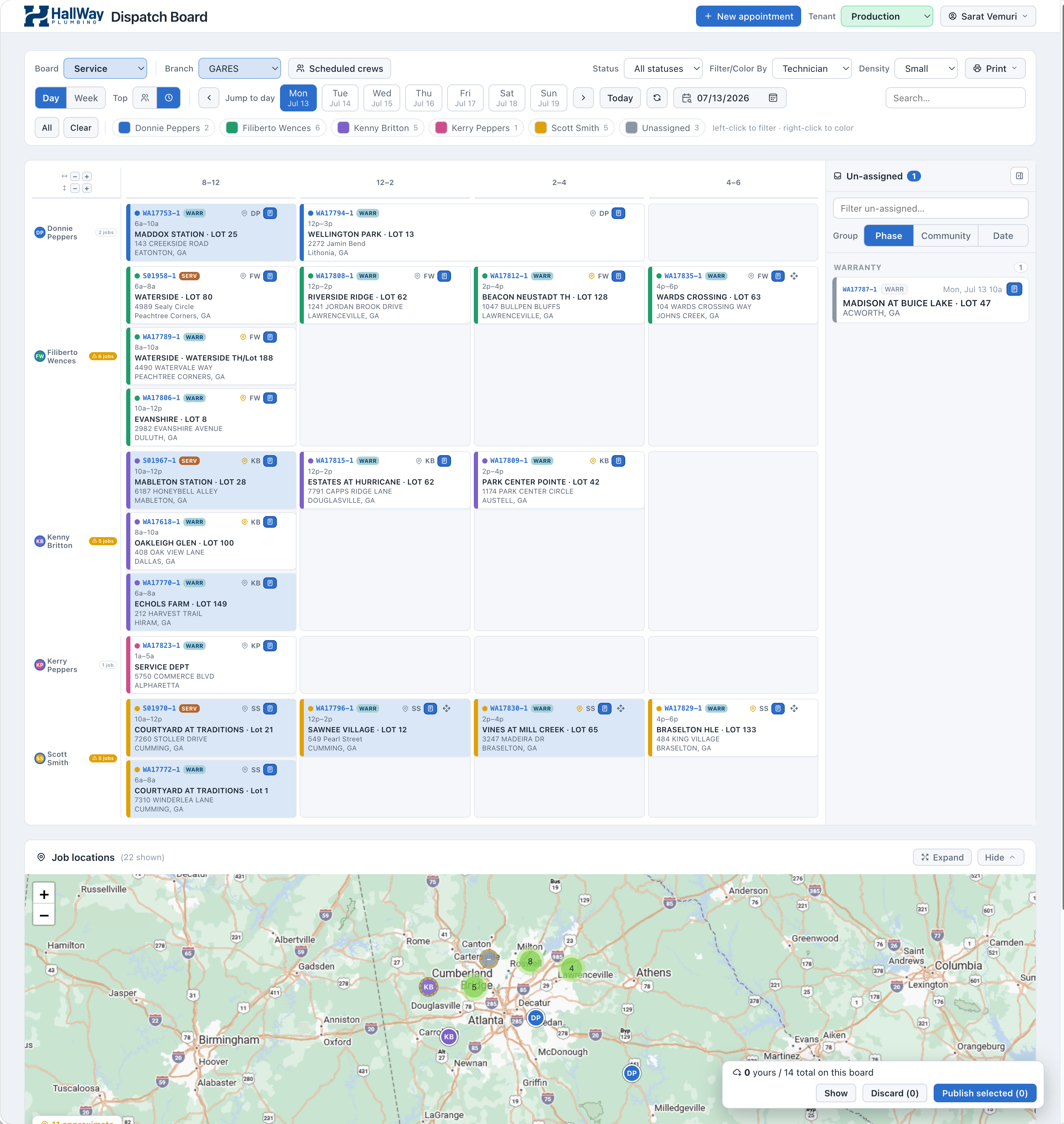Screen dimensions: 1064x1124
Task: Collapse the Un-assigned panel icon
Action: [1019, 176]
